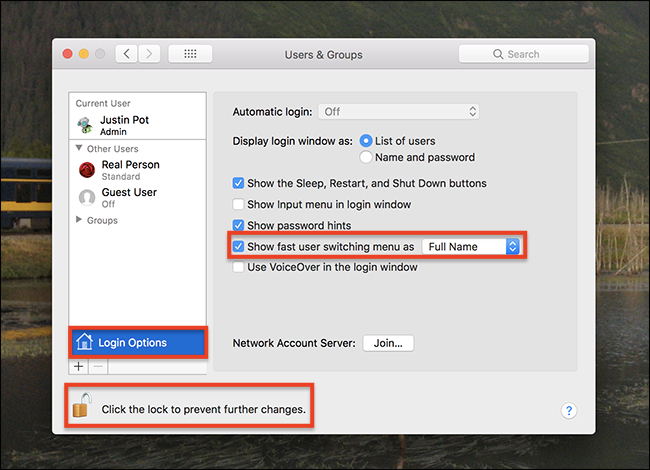Expand the Groups disclosure triangle

(79, 220)
